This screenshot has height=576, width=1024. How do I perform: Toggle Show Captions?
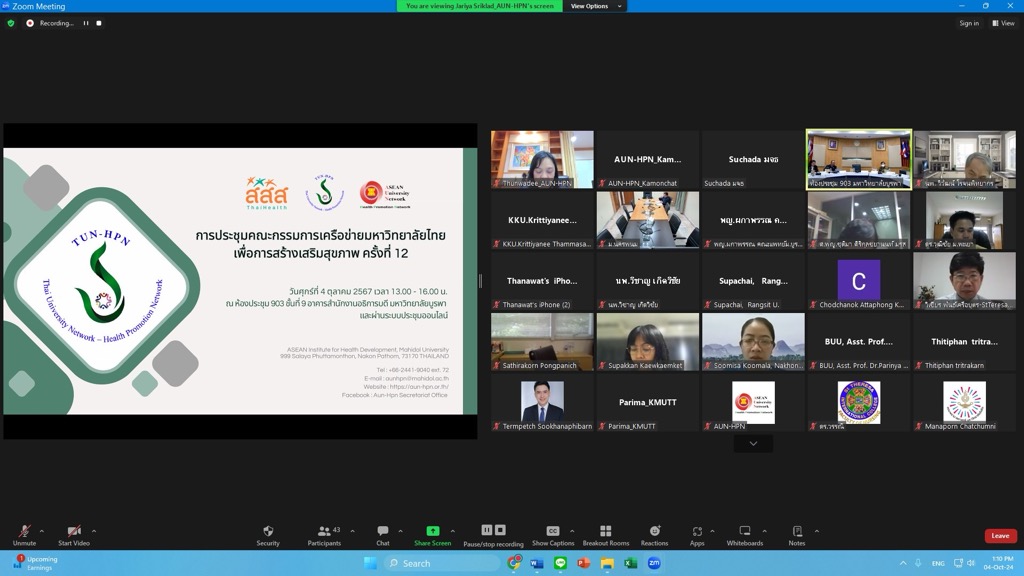[553, 535]
